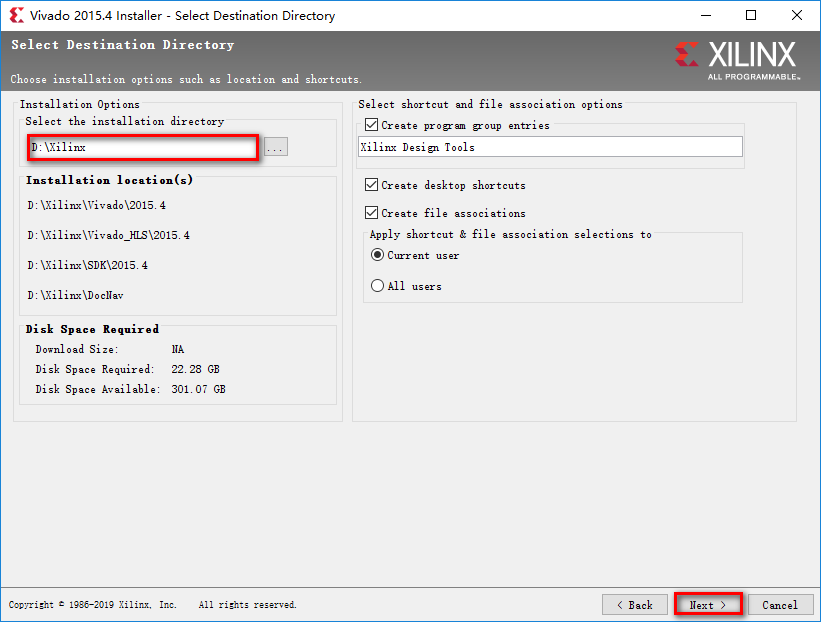This screenshot has width=821, height=622.
Task: Click the Xilinx copyright notice text
Action: tap(152, 605)
